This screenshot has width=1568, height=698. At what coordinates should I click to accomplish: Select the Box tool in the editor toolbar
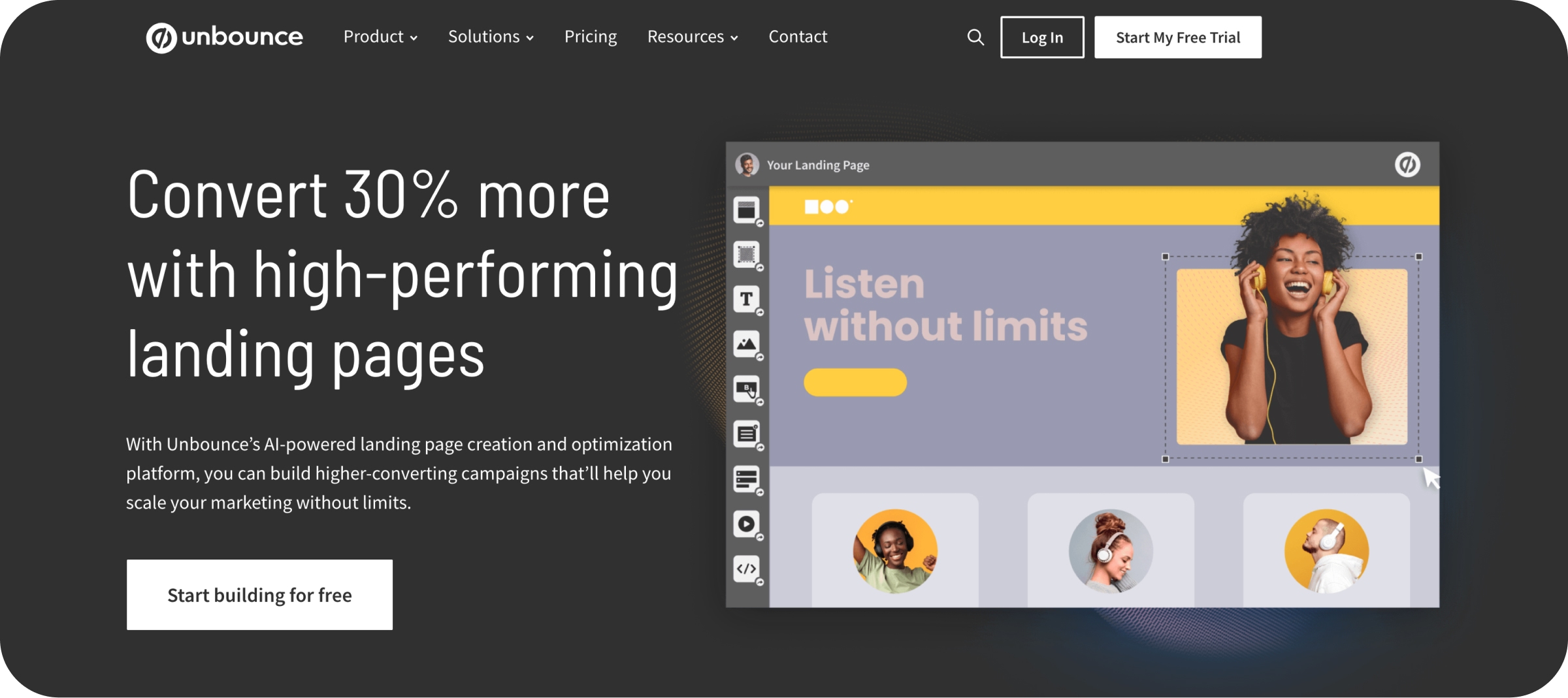[x=747, y=253]
